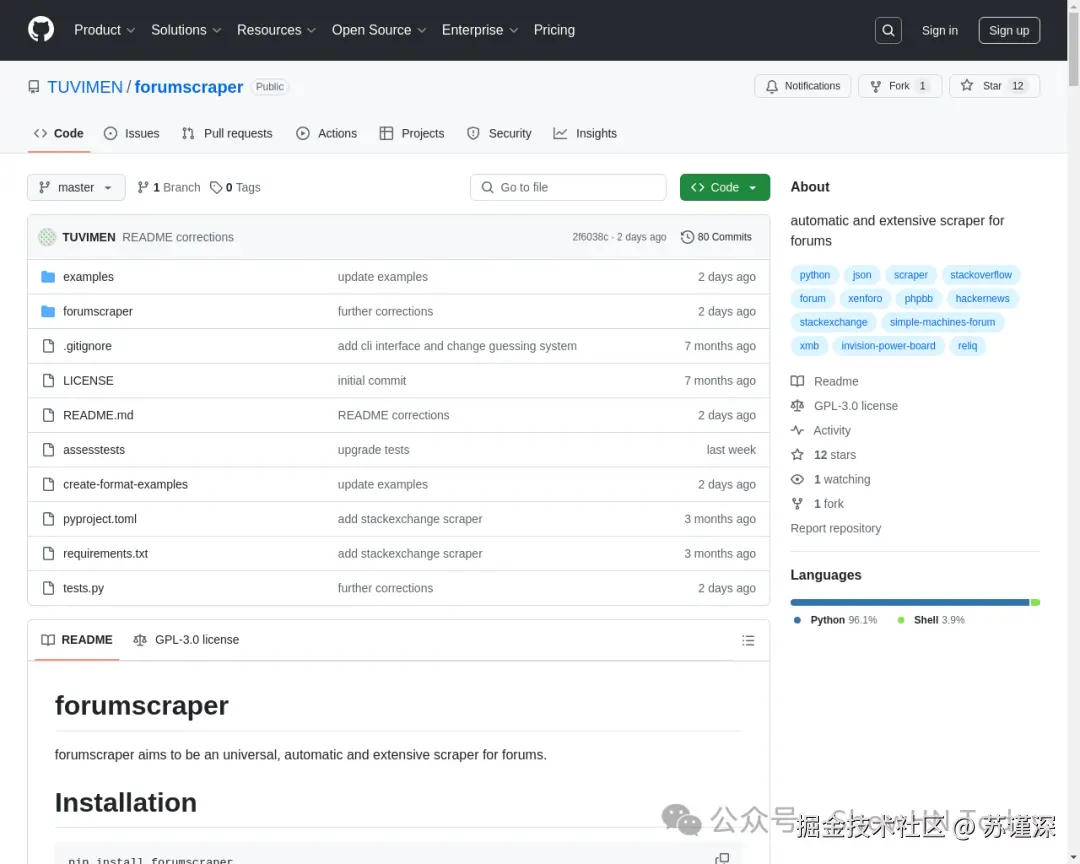
Task: Click the tests.py file icon
Action: coord(48,588)
